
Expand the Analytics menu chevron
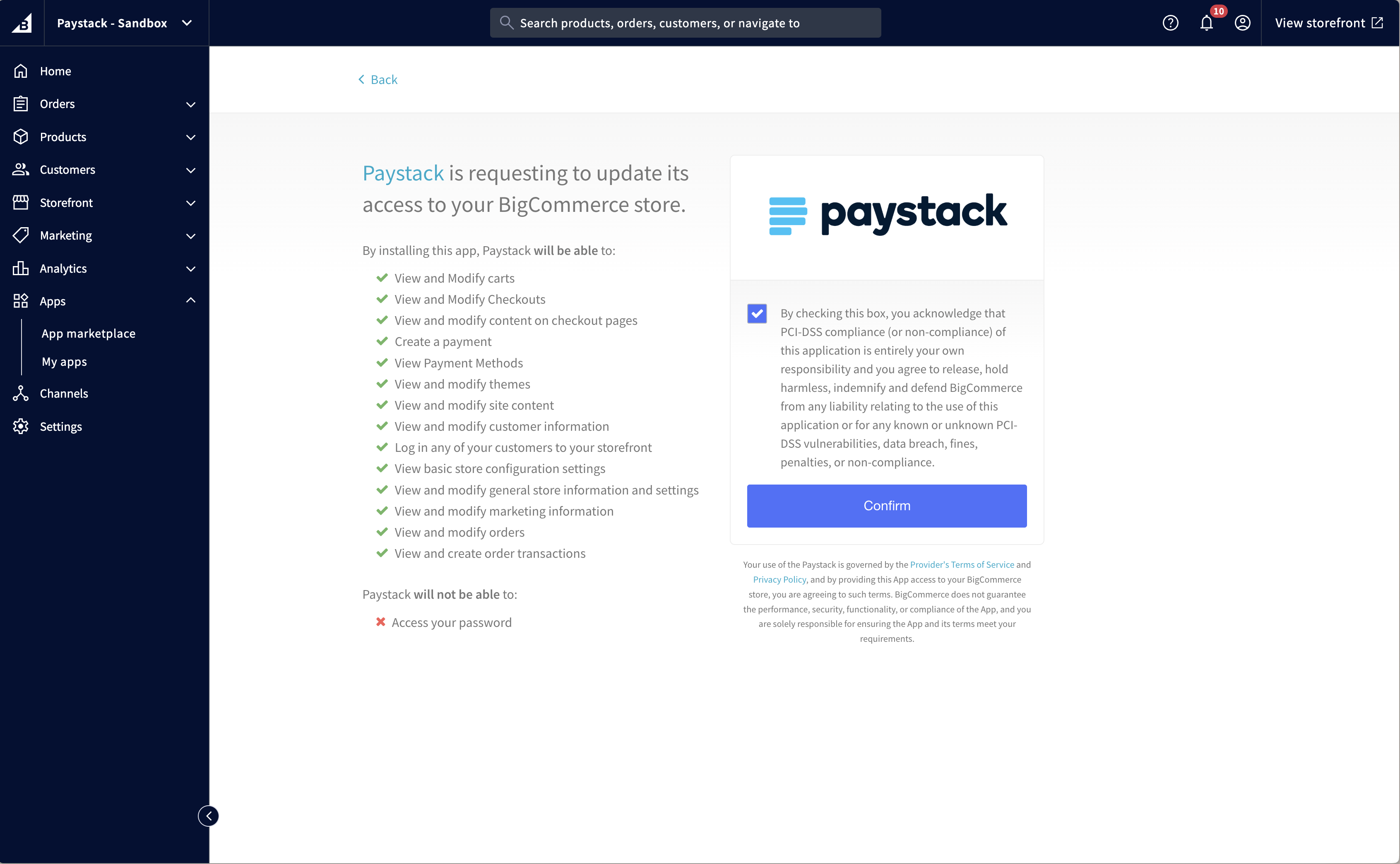191,269
